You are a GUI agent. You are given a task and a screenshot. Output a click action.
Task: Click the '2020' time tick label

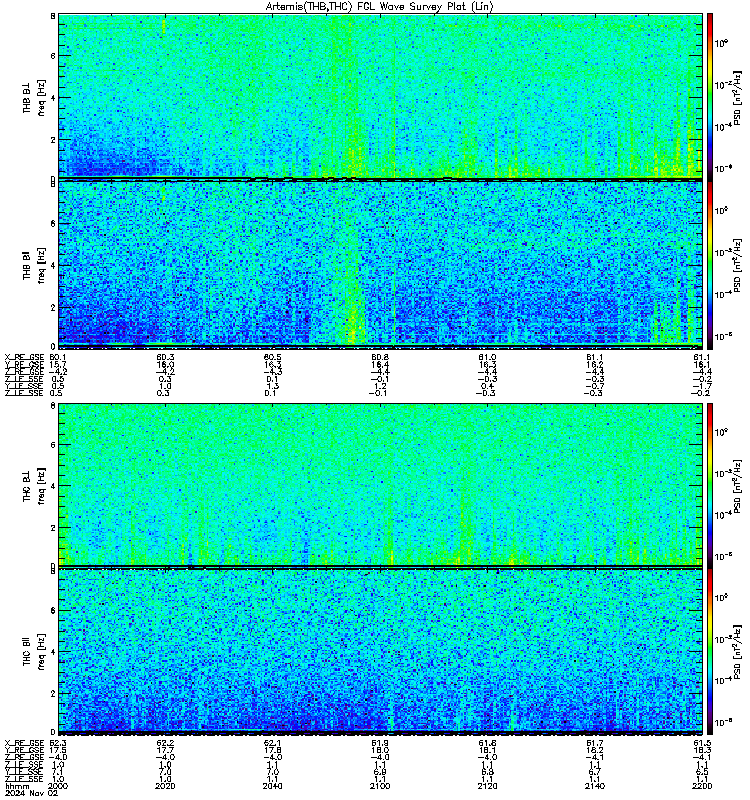165,786
